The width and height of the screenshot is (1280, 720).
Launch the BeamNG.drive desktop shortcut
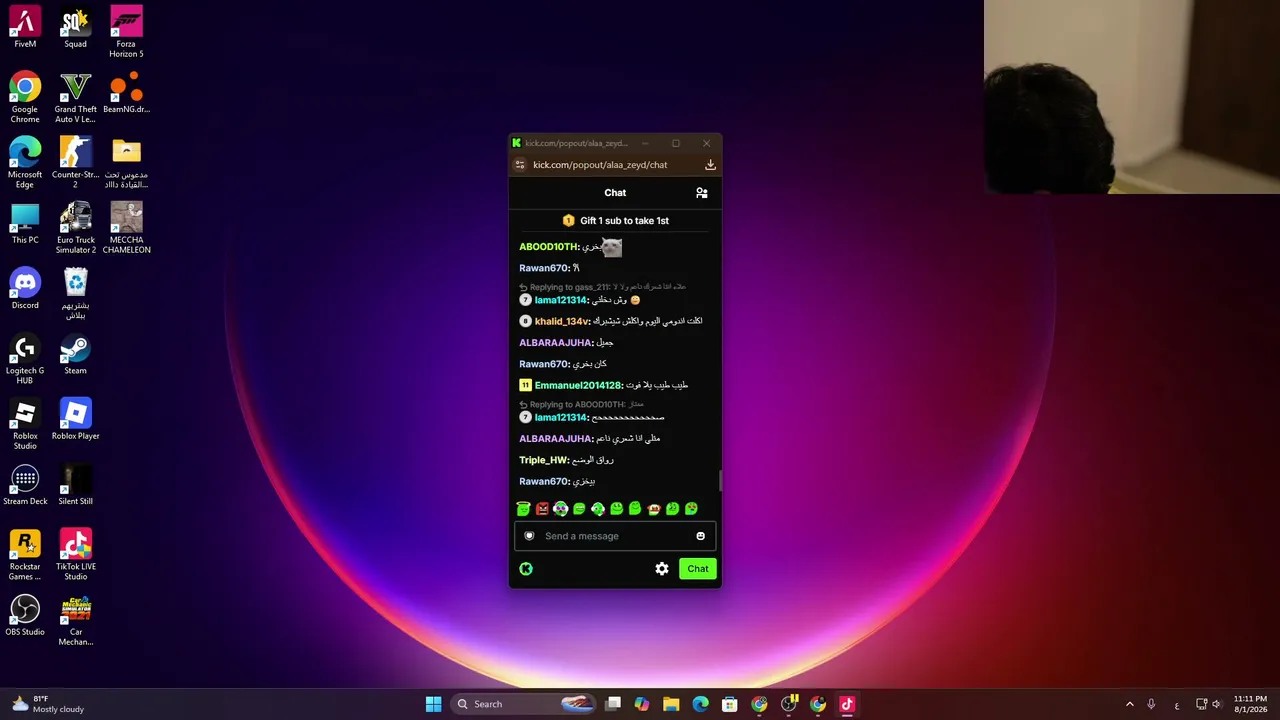[x=126, y=93]
